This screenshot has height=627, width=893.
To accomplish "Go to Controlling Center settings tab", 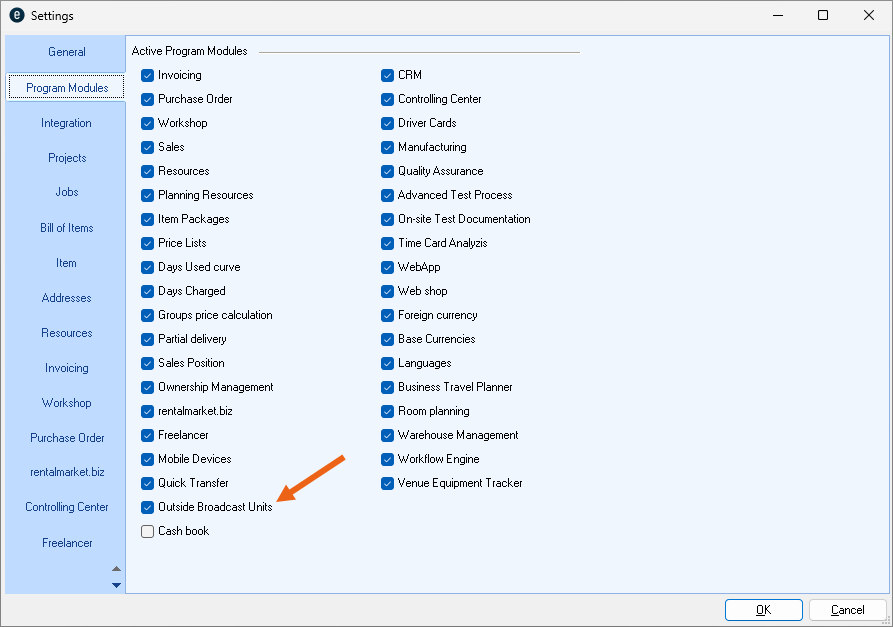I will (x=66, y=507).
